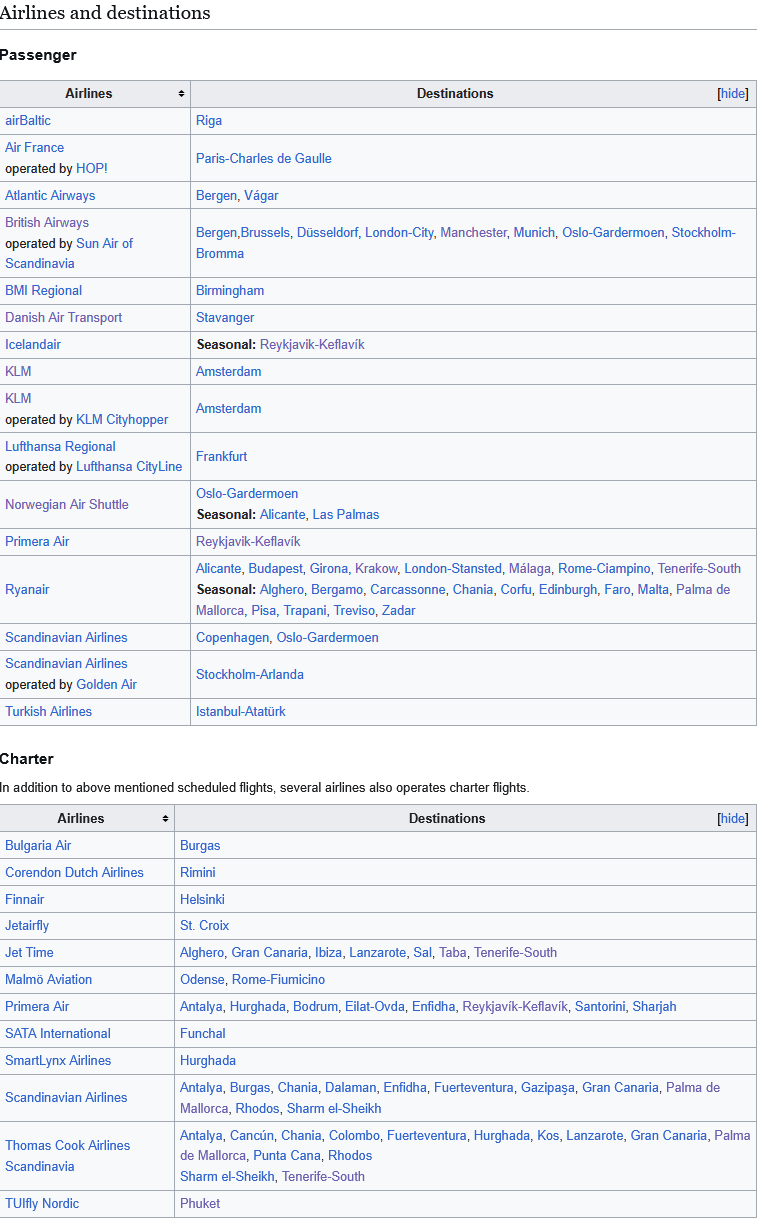769x1228 pixels.
Task: Sort Passenger table by Airlines column arrow
Action: click(181, 94)
